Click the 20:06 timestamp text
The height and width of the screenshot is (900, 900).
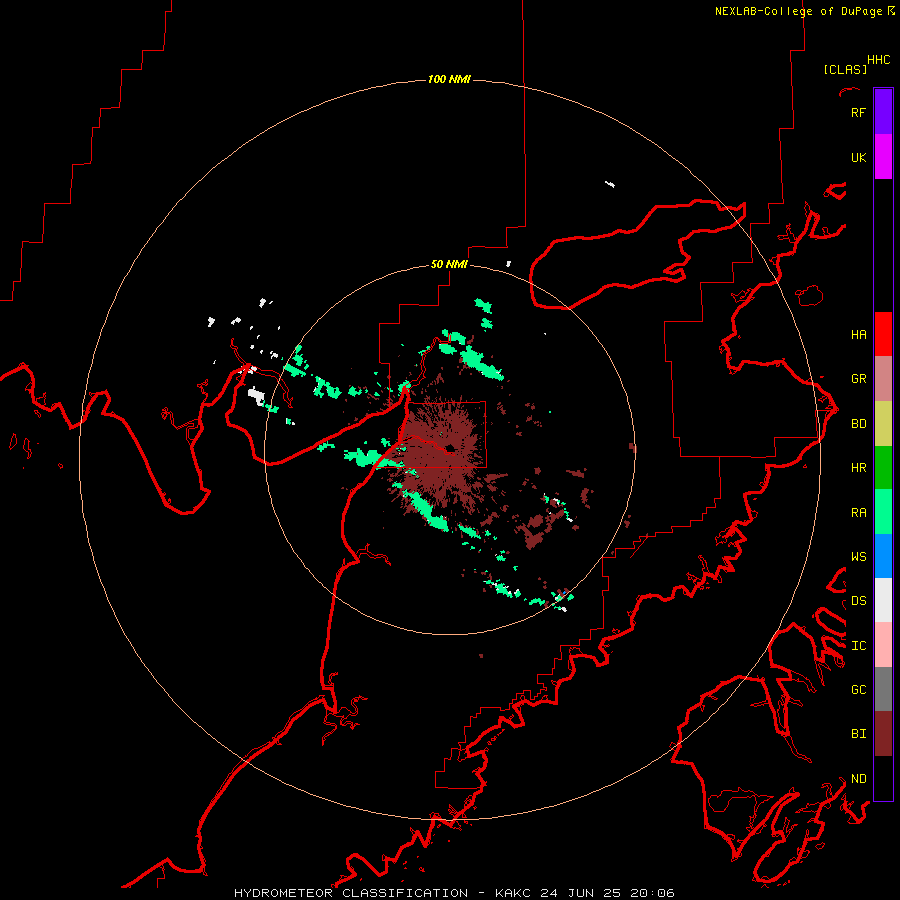tap(652, 893)
